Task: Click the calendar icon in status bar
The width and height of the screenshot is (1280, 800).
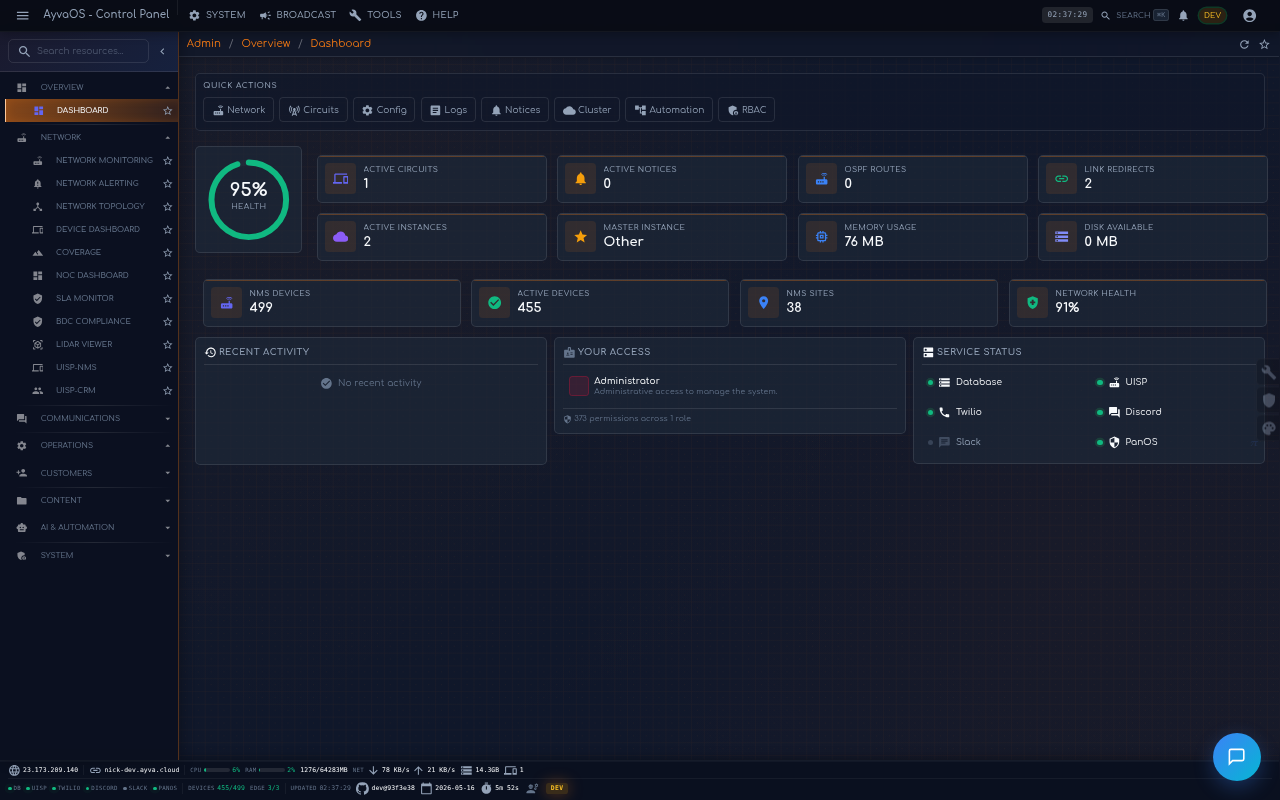Action: click(426, 788)
